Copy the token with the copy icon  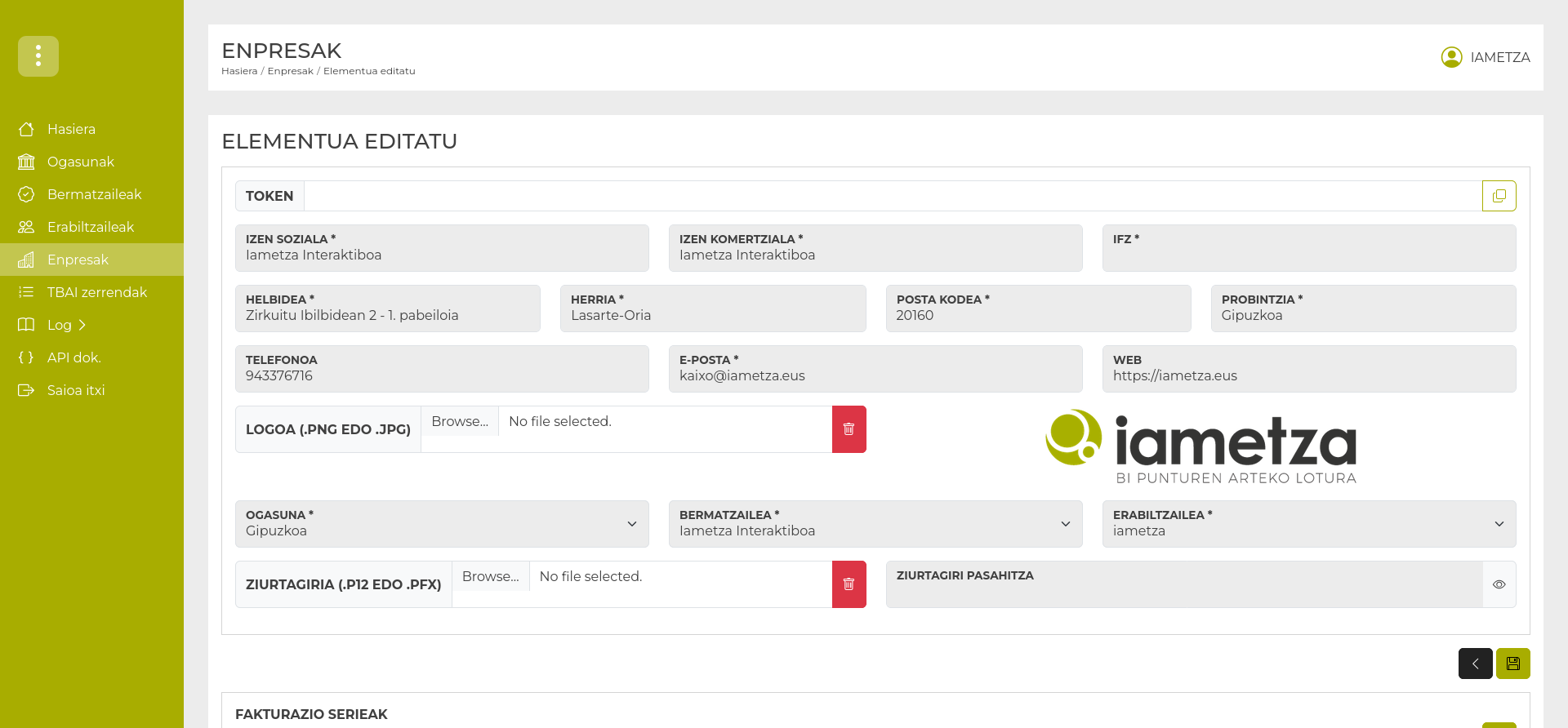point(1499,196)
